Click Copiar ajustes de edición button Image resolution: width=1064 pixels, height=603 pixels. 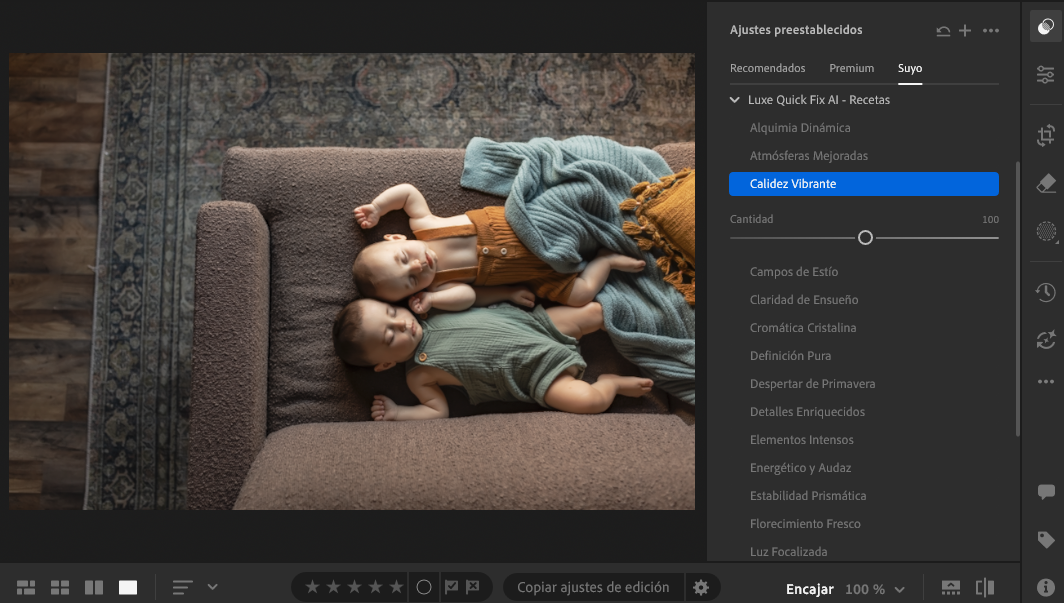(x=593, y=588)
